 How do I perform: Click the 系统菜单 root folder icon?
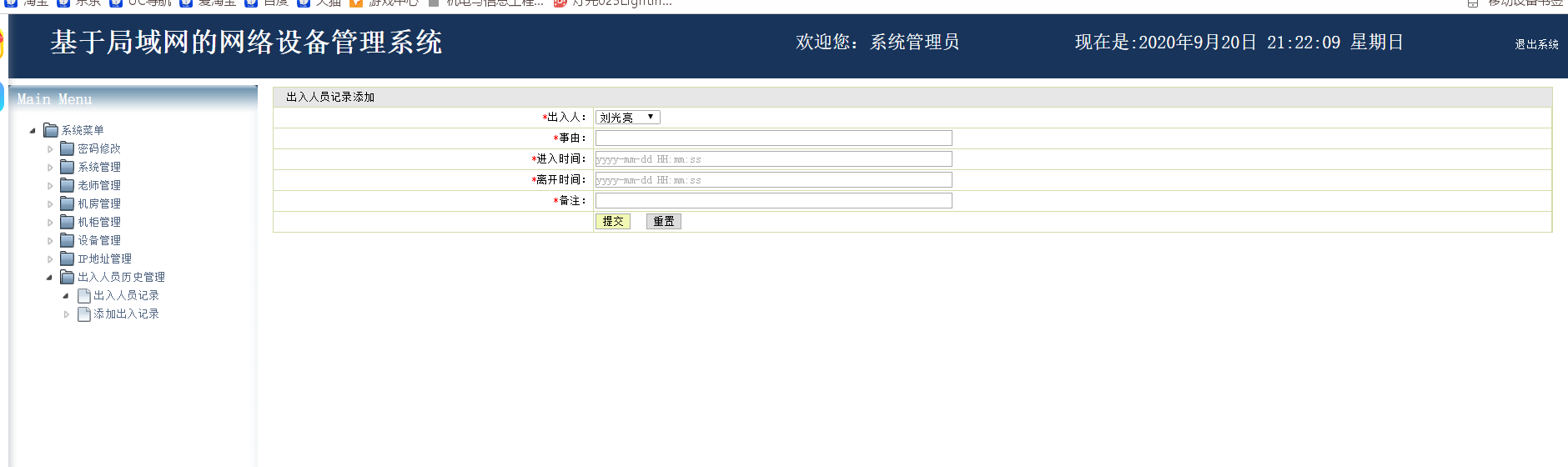point(51,130)
